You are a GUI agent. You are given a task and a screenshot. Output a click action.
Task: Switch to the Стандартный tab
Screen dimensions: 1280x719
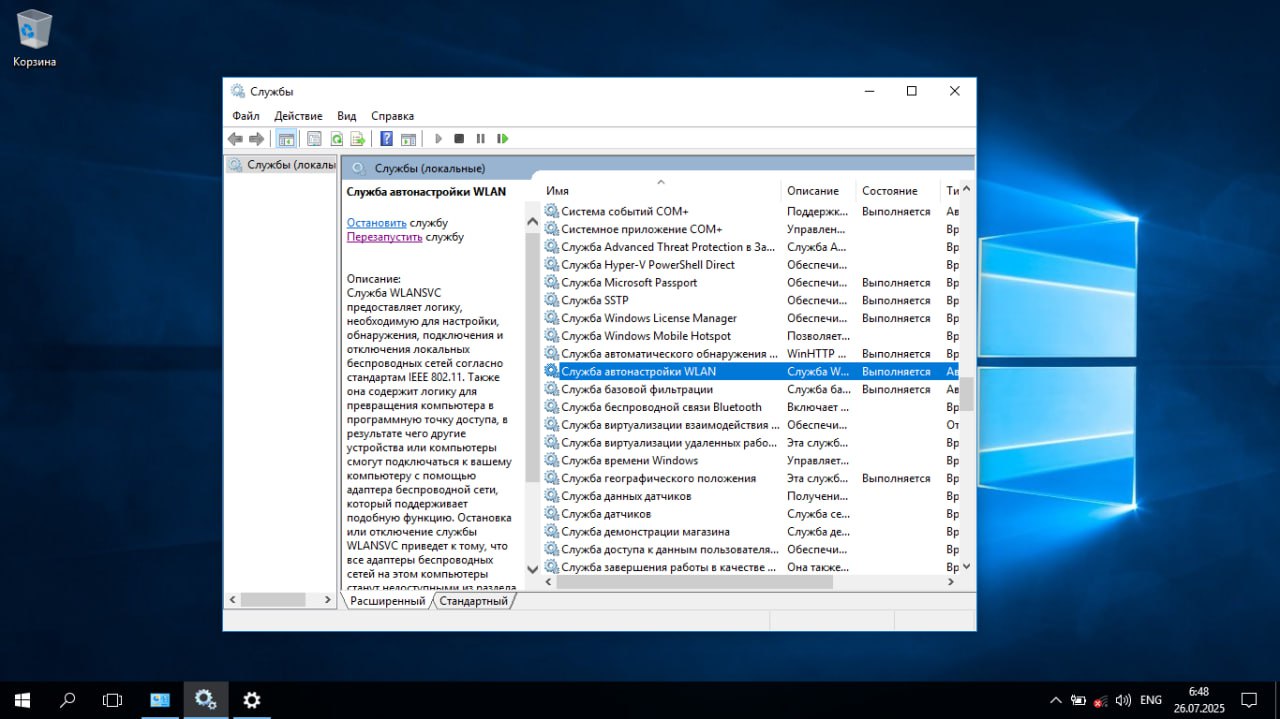click(474, 601)
